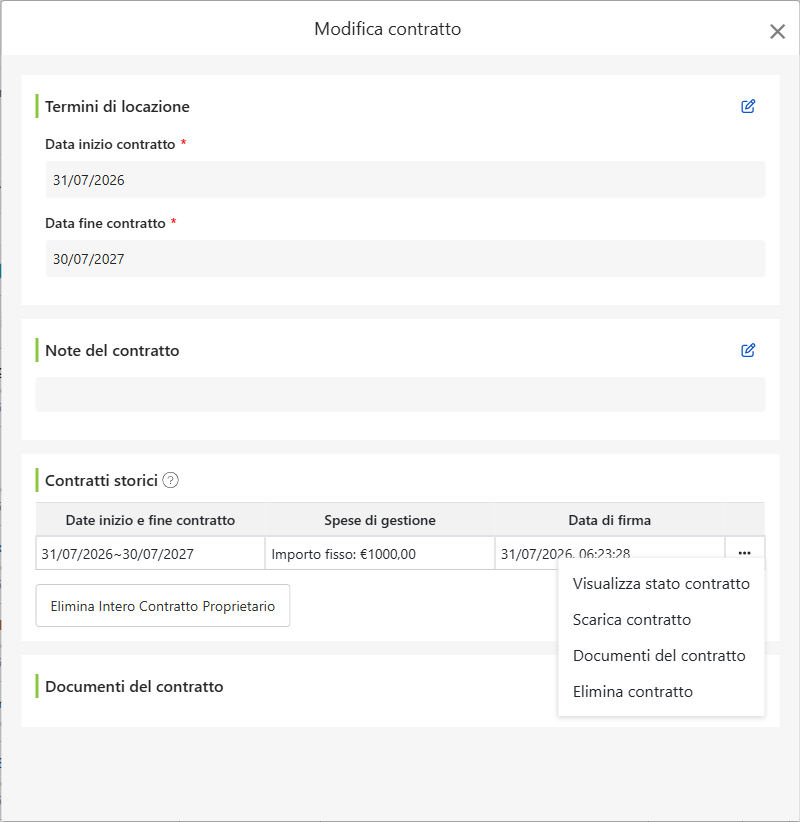Click Elimina Intero Contratto Proprietario button
Viewport: 800px width, 822px height.
point(163,605)
